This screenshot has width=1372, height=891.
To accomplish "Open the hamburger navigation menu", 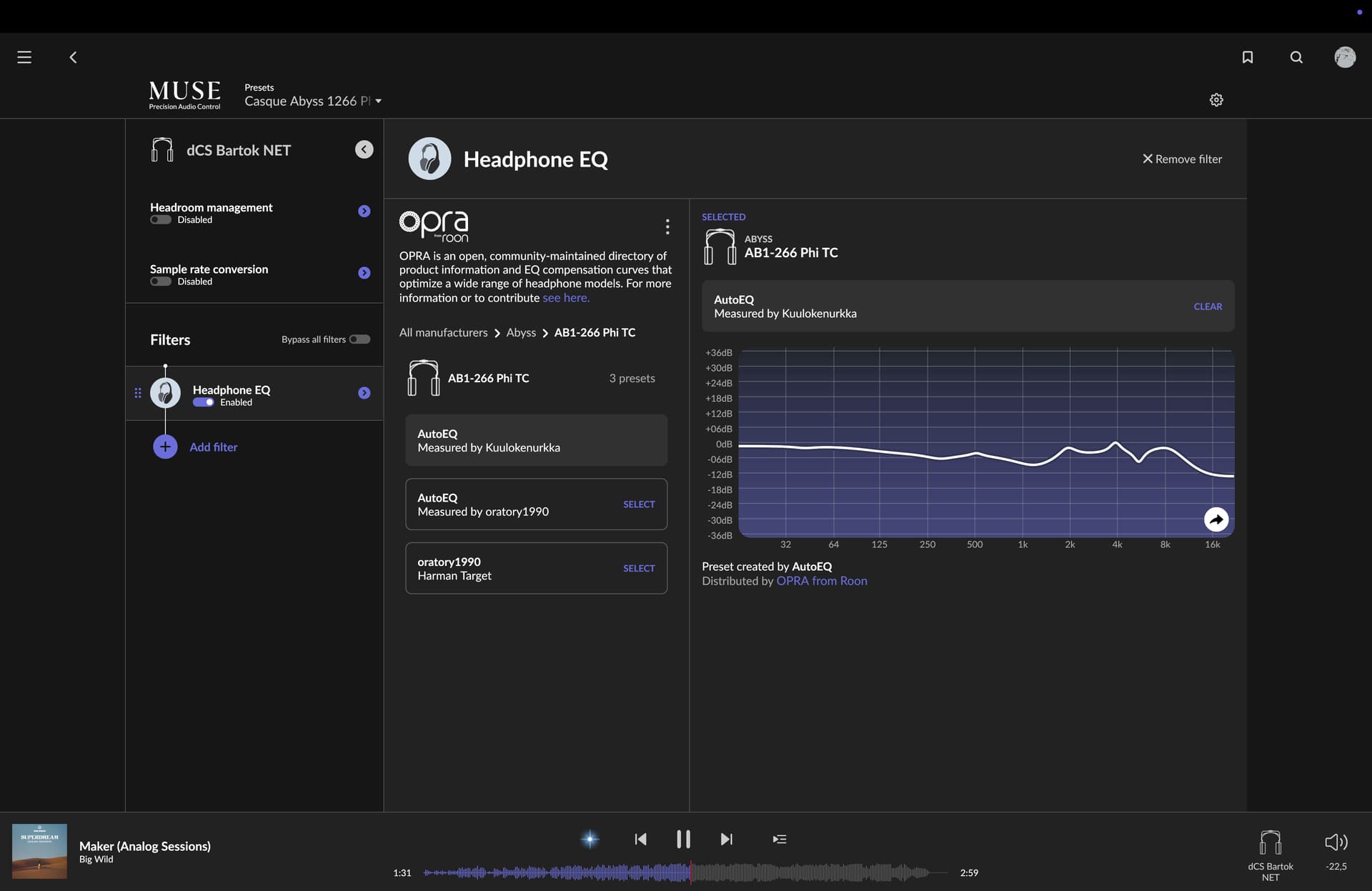I will 24,57.
